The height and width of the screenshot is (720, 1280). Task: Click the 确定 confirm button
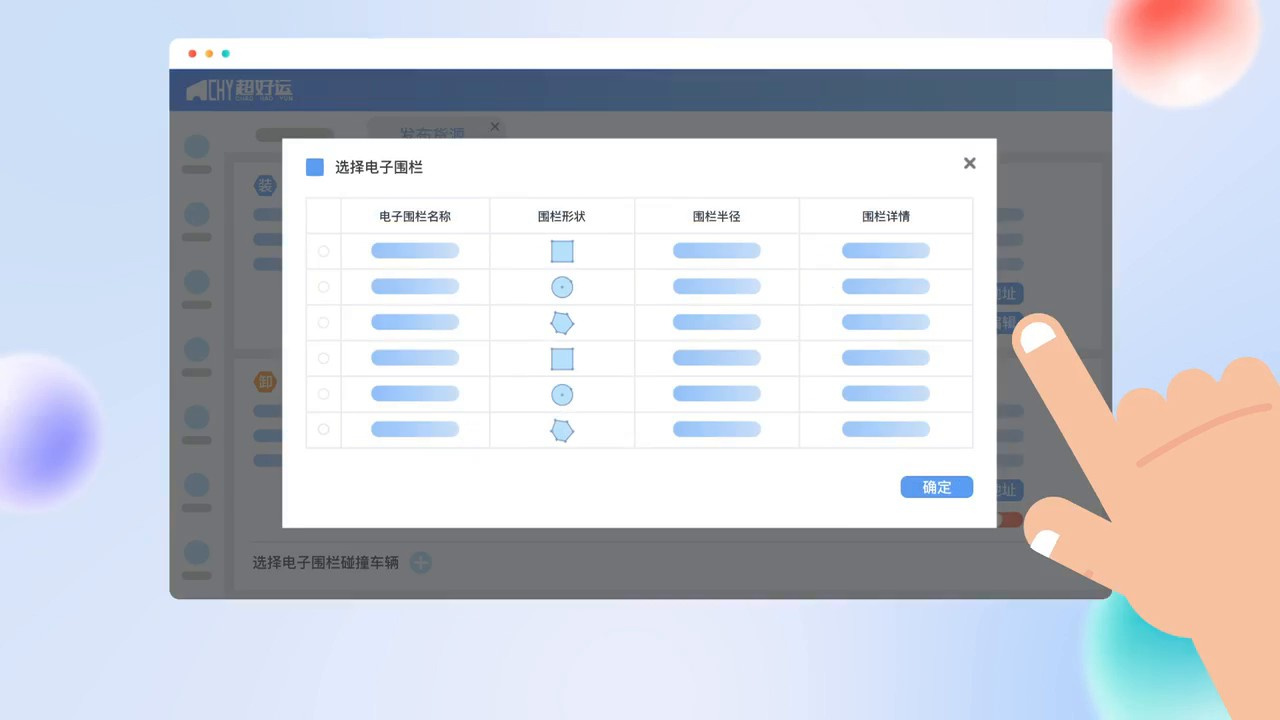(x=936, y=487)
